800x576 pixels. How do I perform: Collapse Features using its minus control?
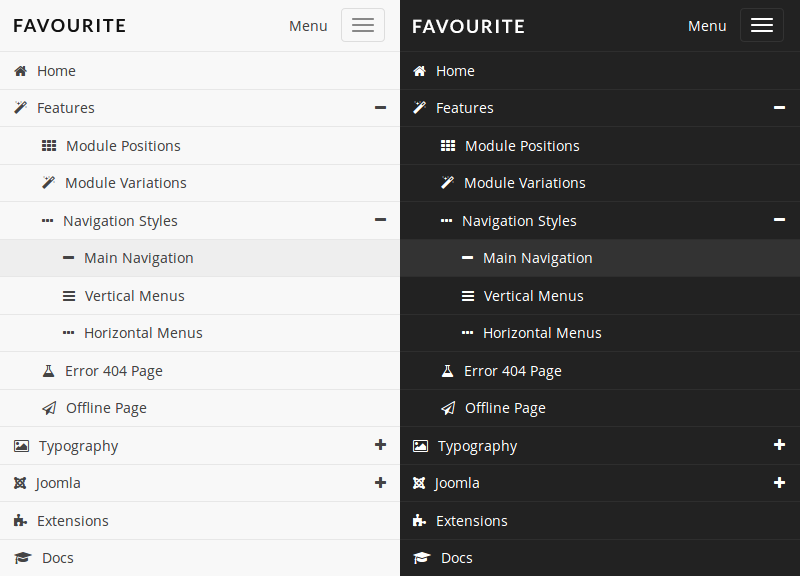[x=380, y=108]
